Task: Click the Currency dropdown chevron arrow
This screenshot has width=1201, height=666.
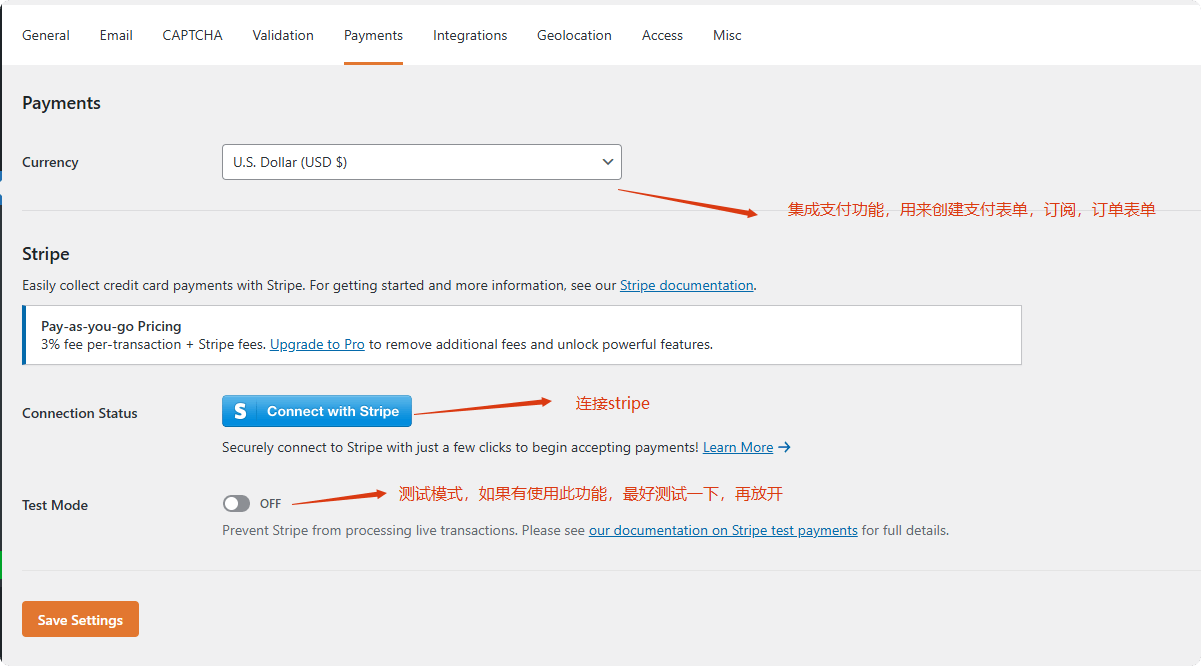Action: tap(607, 162)
